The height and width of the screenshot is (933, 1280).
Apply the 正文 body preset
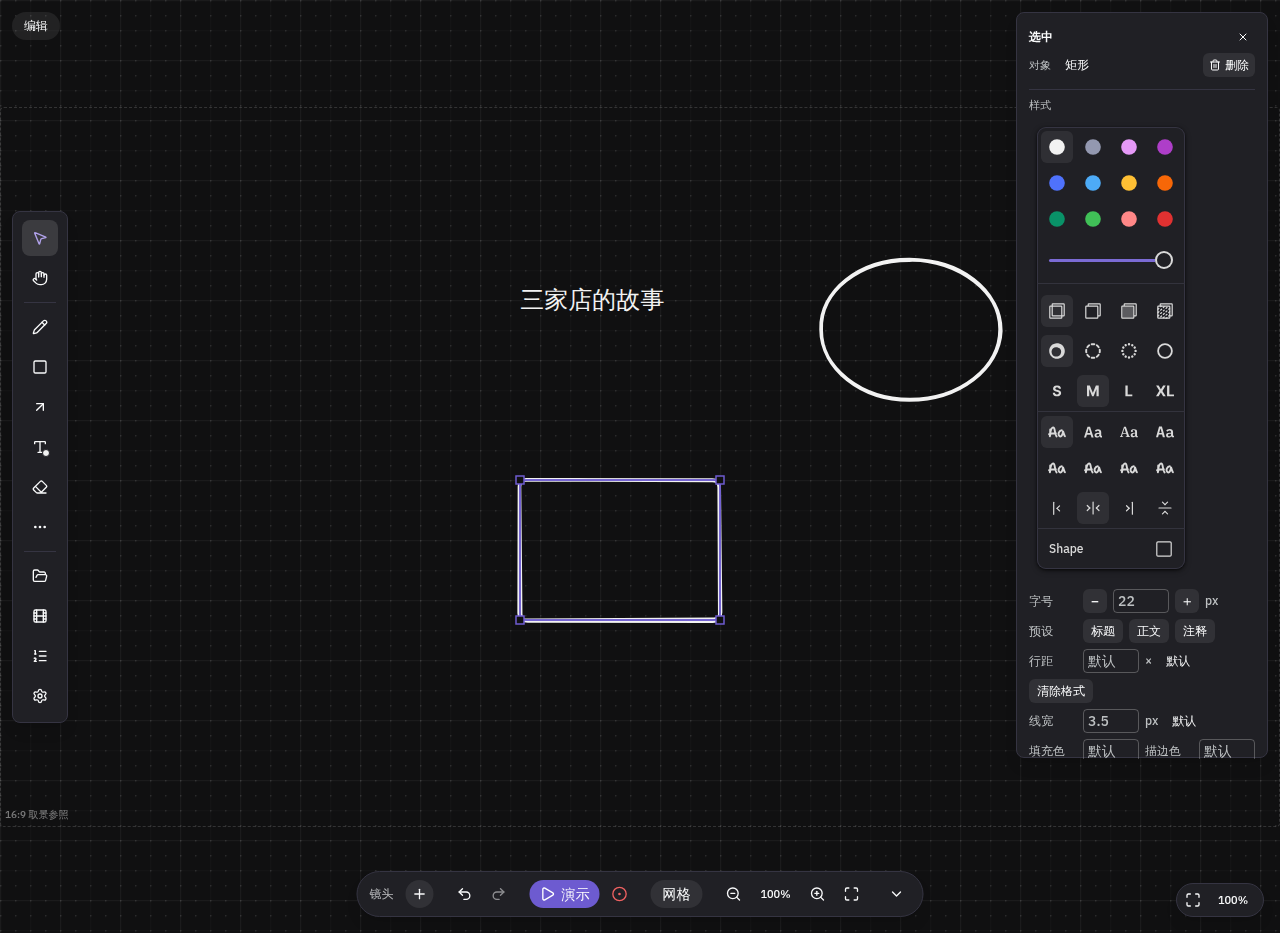coord(1149,631)
